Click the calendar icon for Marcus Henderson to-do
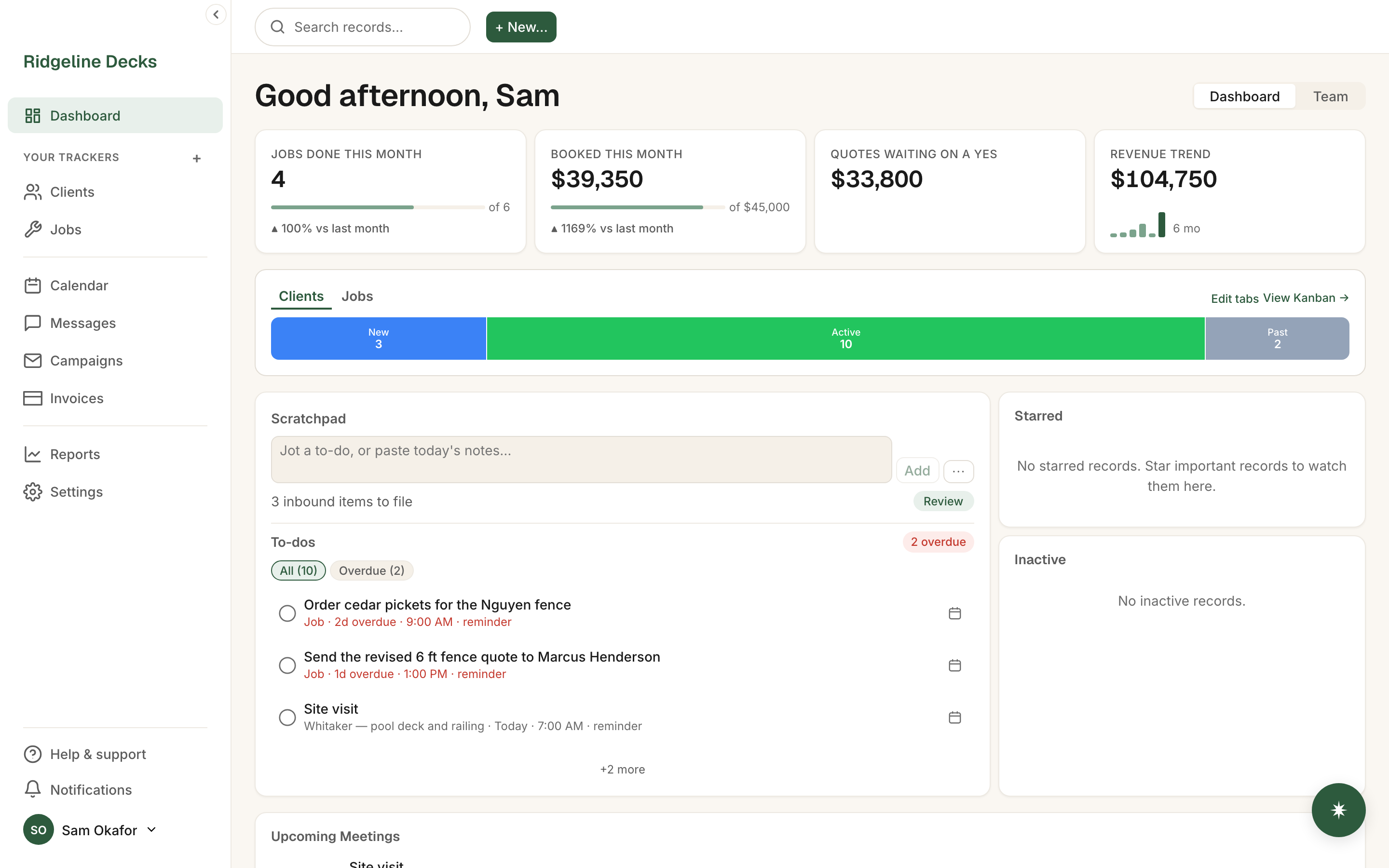1389x868 pixels. click(x=954, y=665)
